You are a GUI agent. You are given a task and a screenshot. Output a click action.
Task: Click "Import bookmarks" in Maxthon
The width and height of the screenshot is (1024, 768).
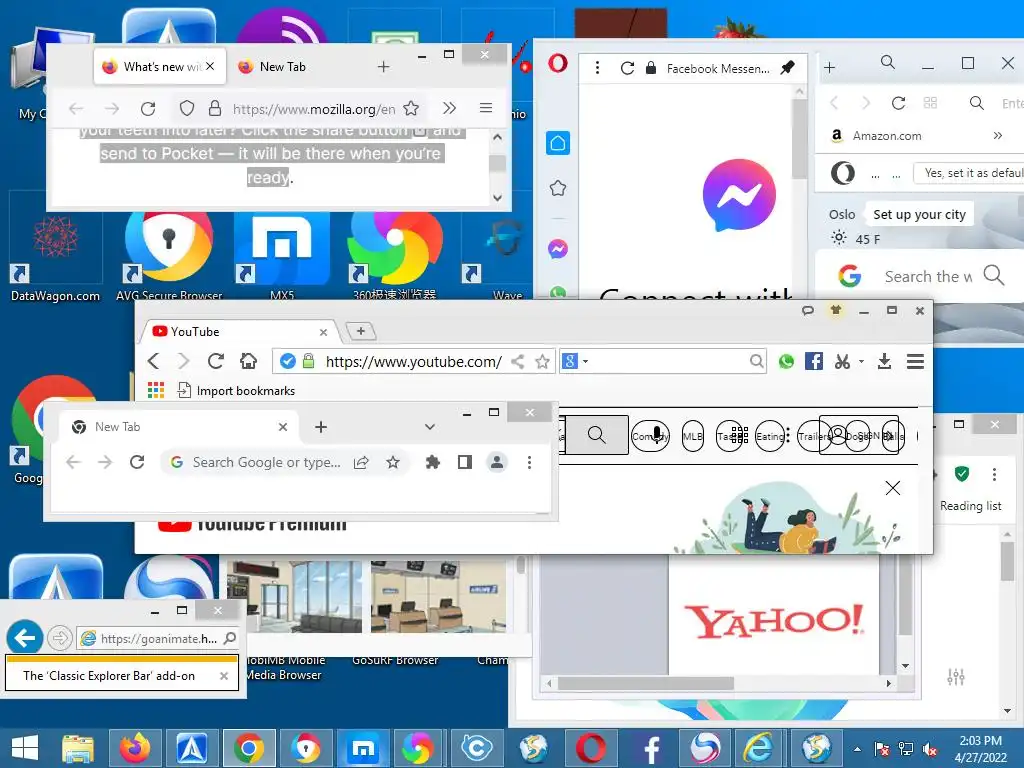pos(236,391)
